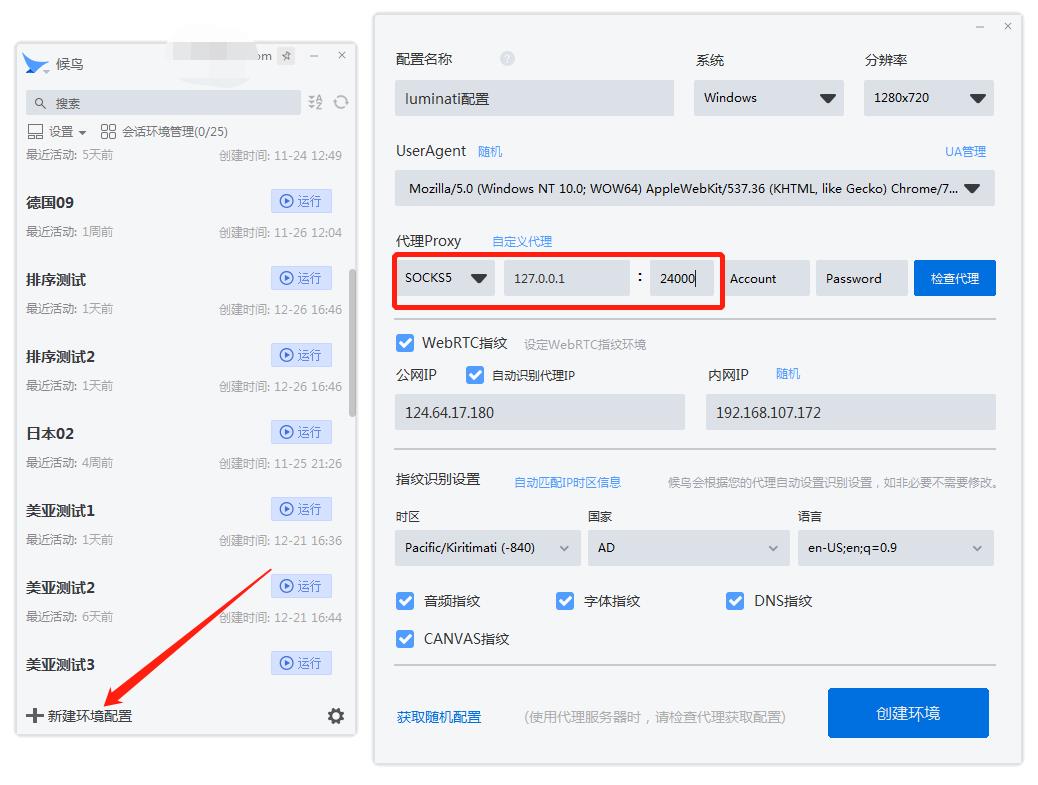Click inside the 搜索 search field
1038x785 pixels.
[x=160, y=102]
